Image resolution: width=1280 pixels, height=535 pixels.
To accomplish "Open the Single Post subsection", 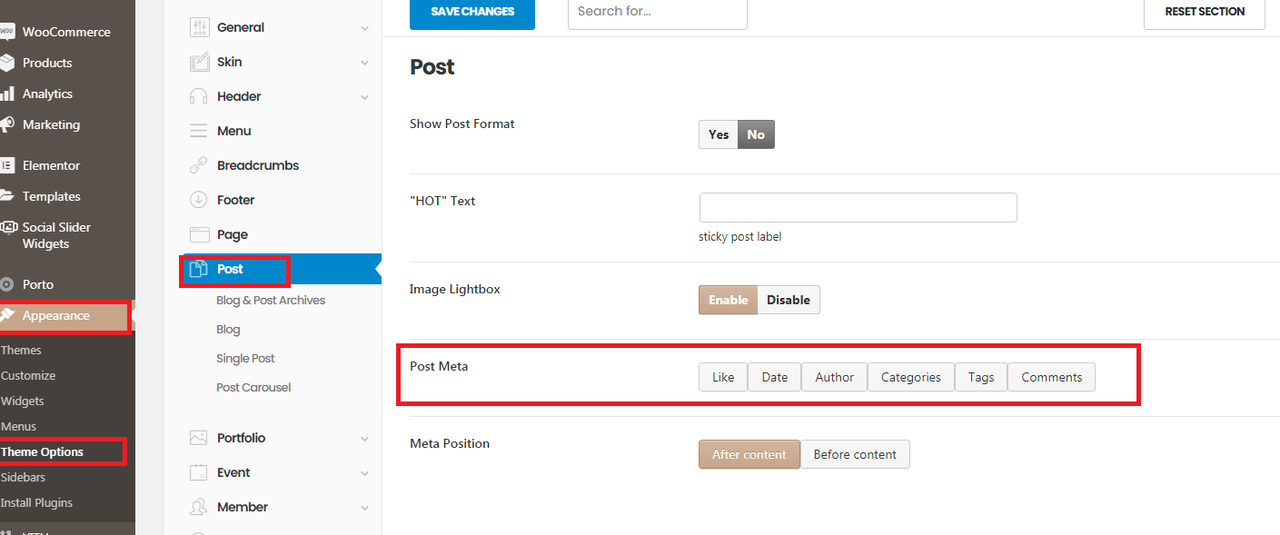I will coord(245,358).
